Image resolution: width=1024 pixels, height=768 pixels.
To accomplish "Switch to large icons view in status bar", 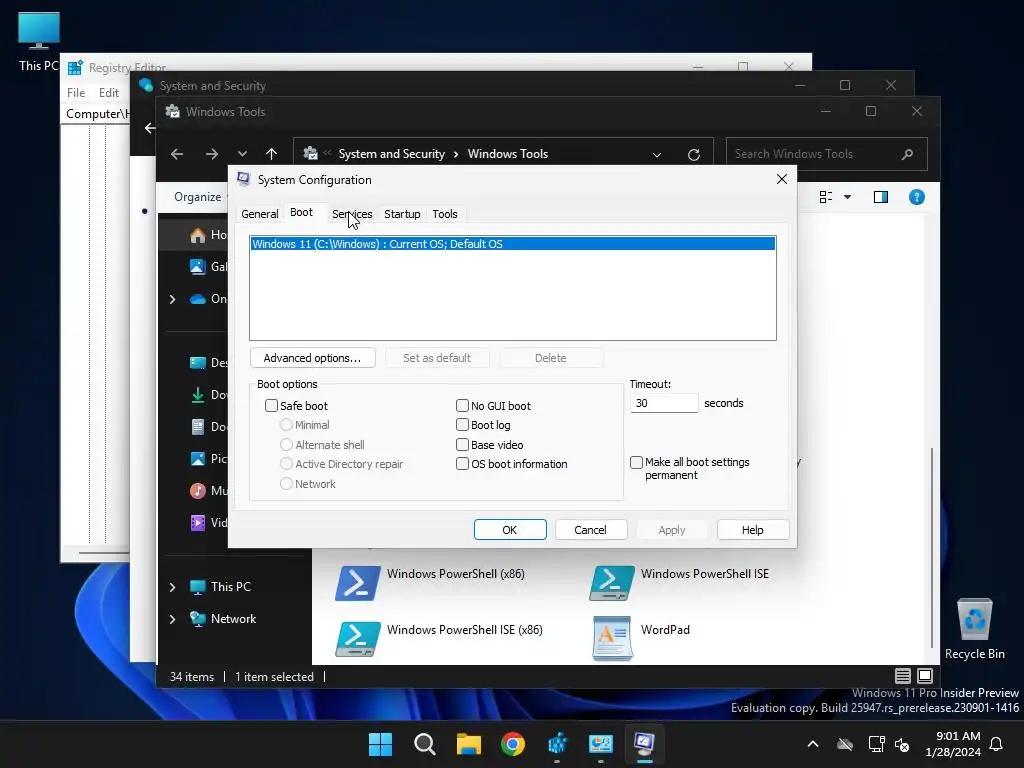I will 925,676.
